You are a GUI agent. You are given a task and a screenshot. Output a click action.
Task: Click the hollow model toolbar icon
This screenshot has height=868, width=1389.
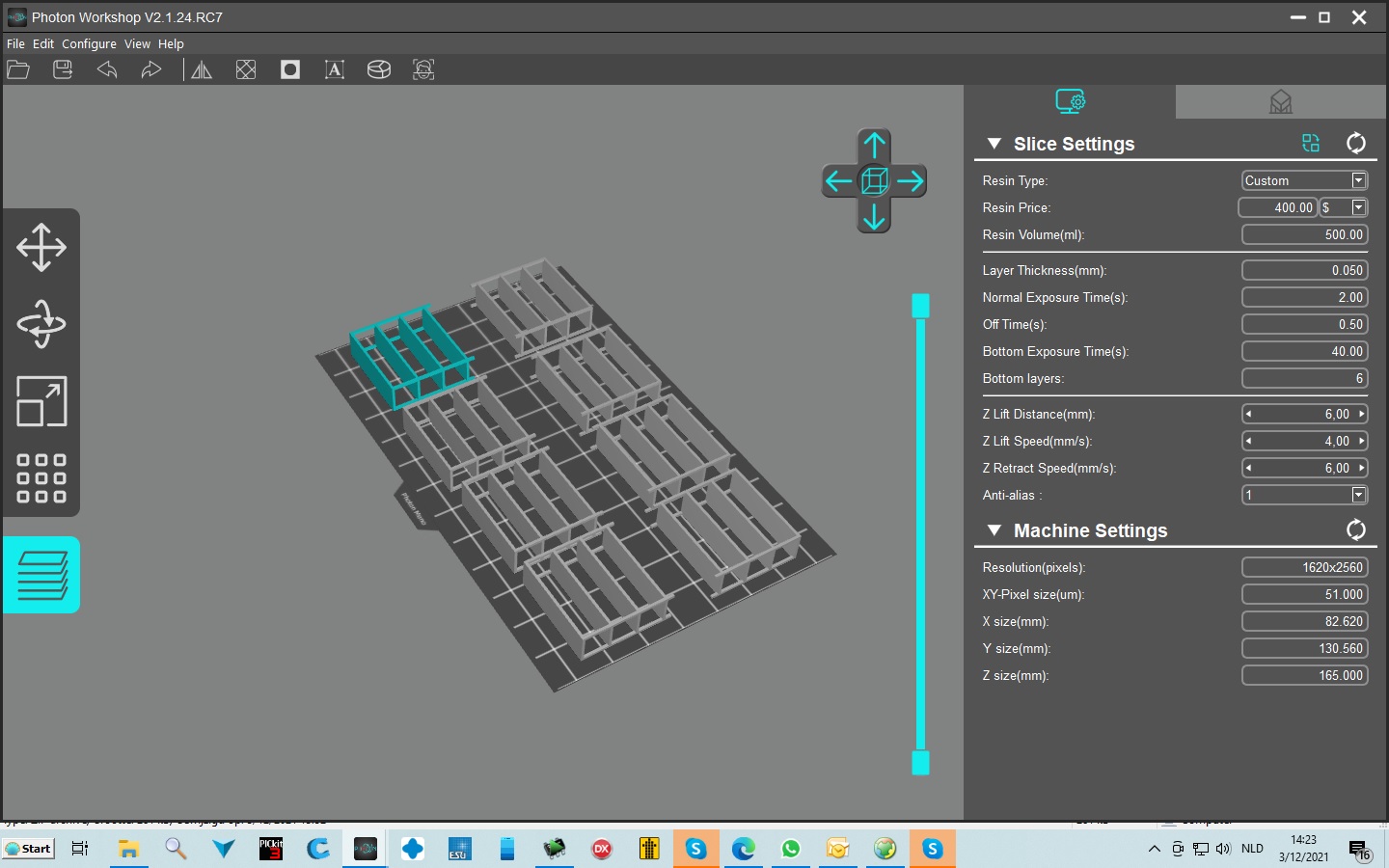point(246,69)
